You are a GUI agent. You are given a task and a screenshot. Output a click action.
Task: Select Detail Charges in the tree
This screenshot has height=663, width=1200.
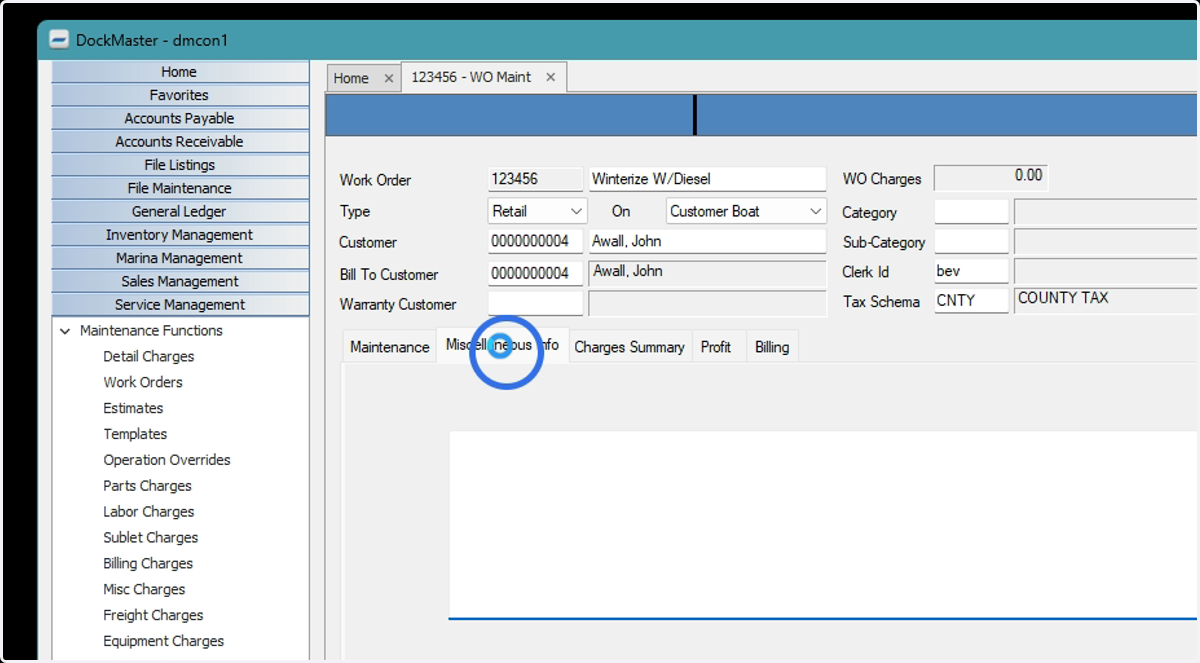click(x=149, y=356)
